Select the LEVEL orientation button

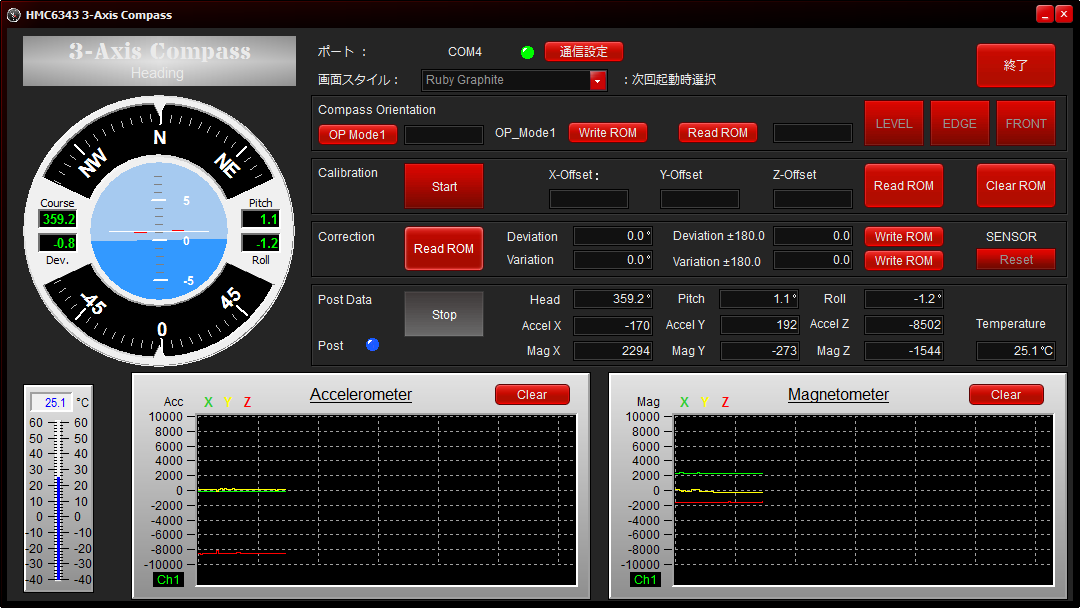tap(894, 123)
